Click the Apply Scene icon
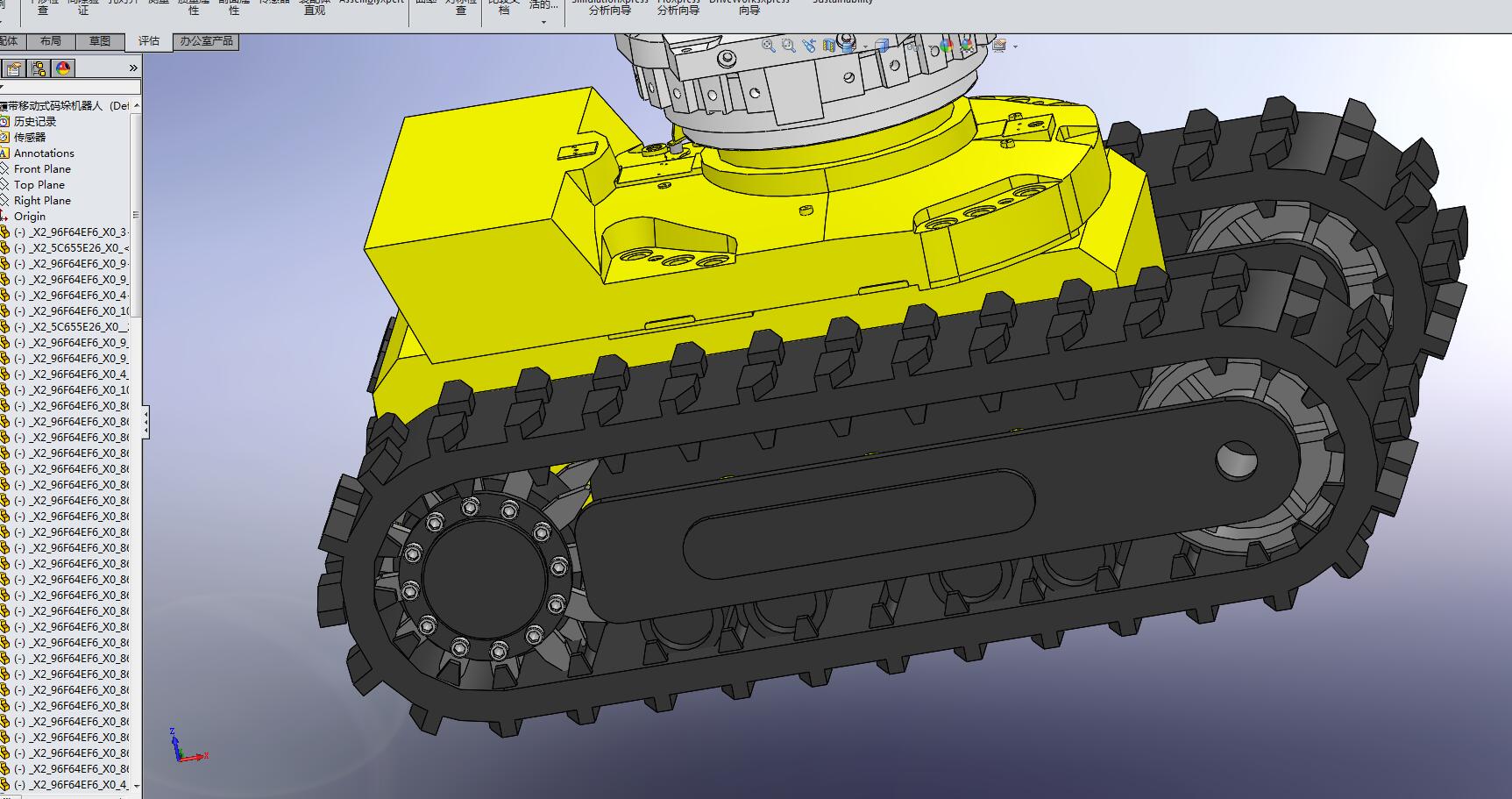Viewport: 1512px width, 799px height. (x=966, y=46)
